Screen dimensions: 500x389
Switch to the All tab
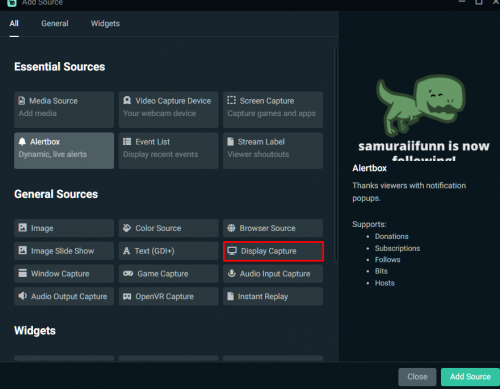(x=14, y=23)
